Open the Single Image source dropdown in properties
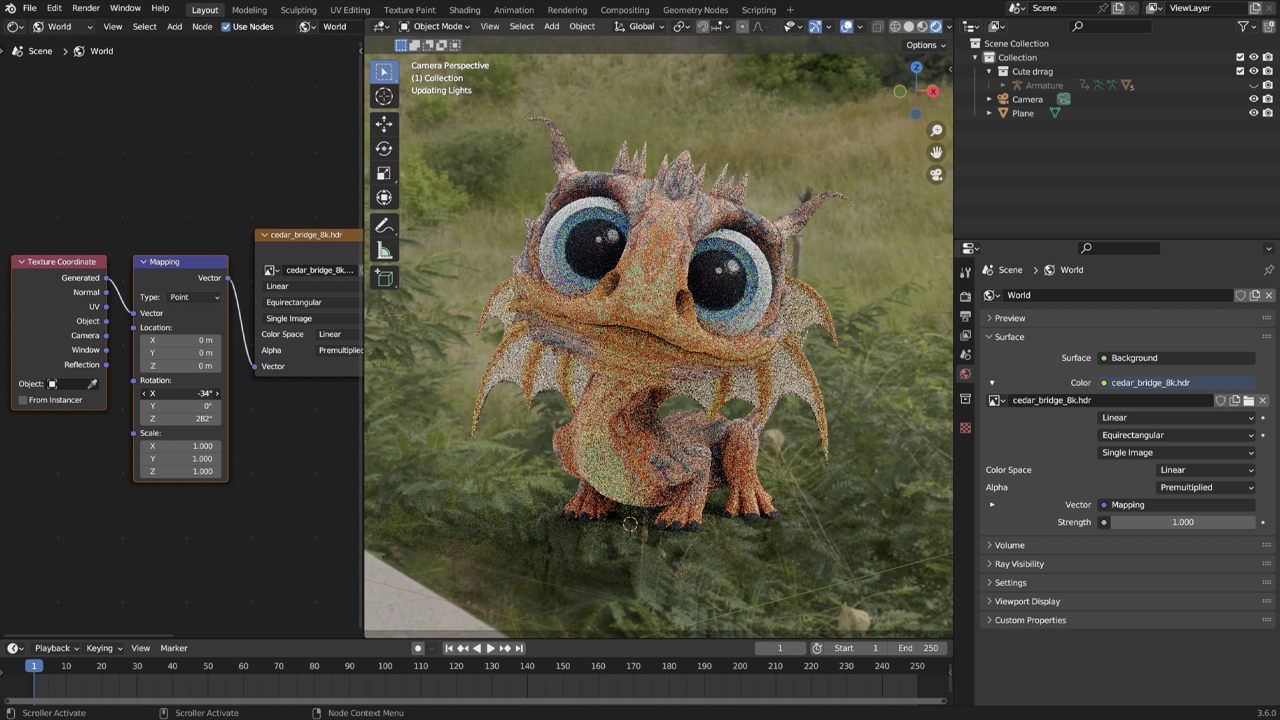1280x720 pixels. coord(1176,453)
